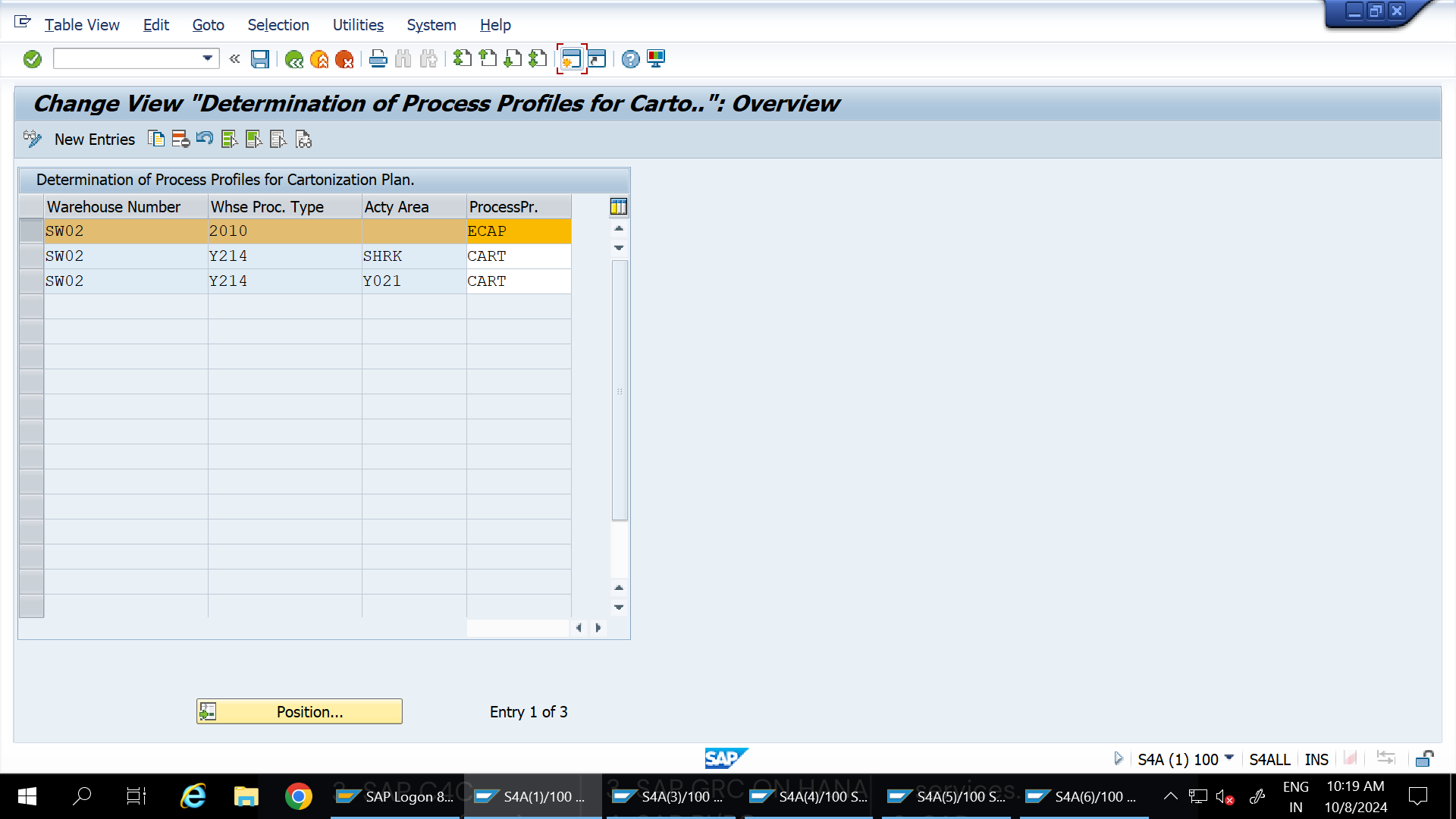Click the Save icon in the toolbar
1456x819 pixels.
(260, 58)
